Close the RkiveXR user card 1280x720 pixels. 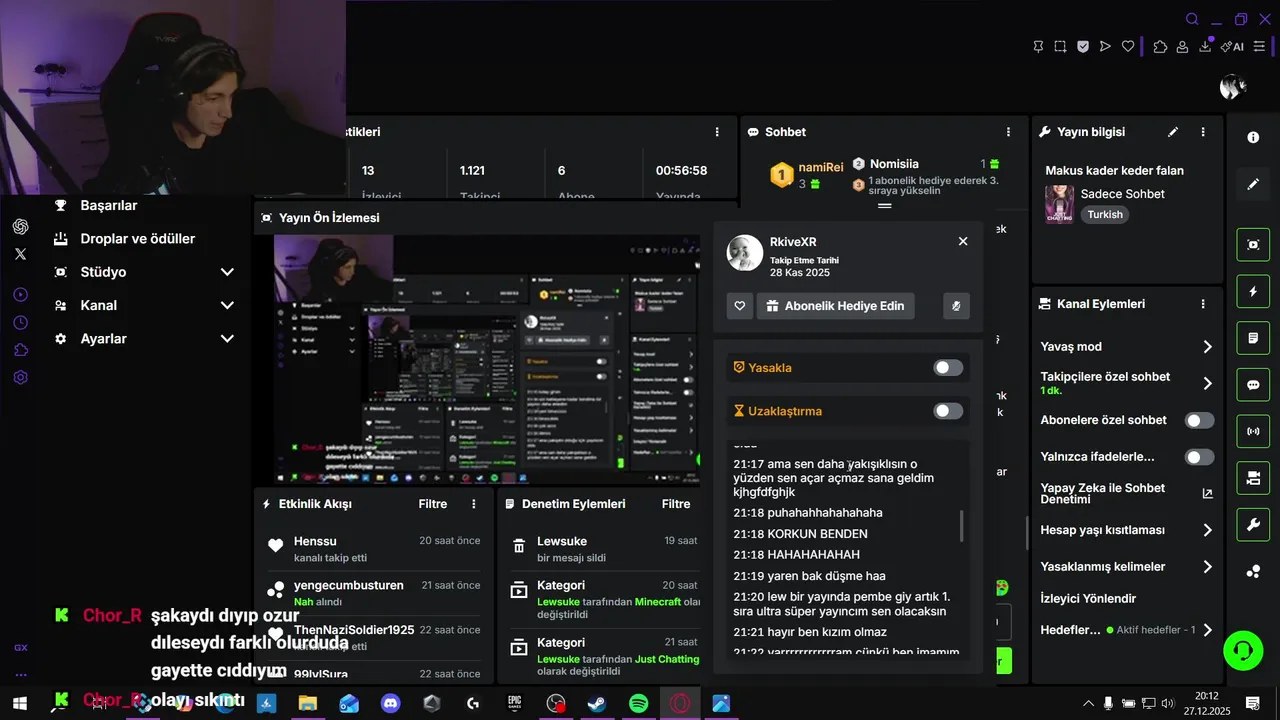963,241
